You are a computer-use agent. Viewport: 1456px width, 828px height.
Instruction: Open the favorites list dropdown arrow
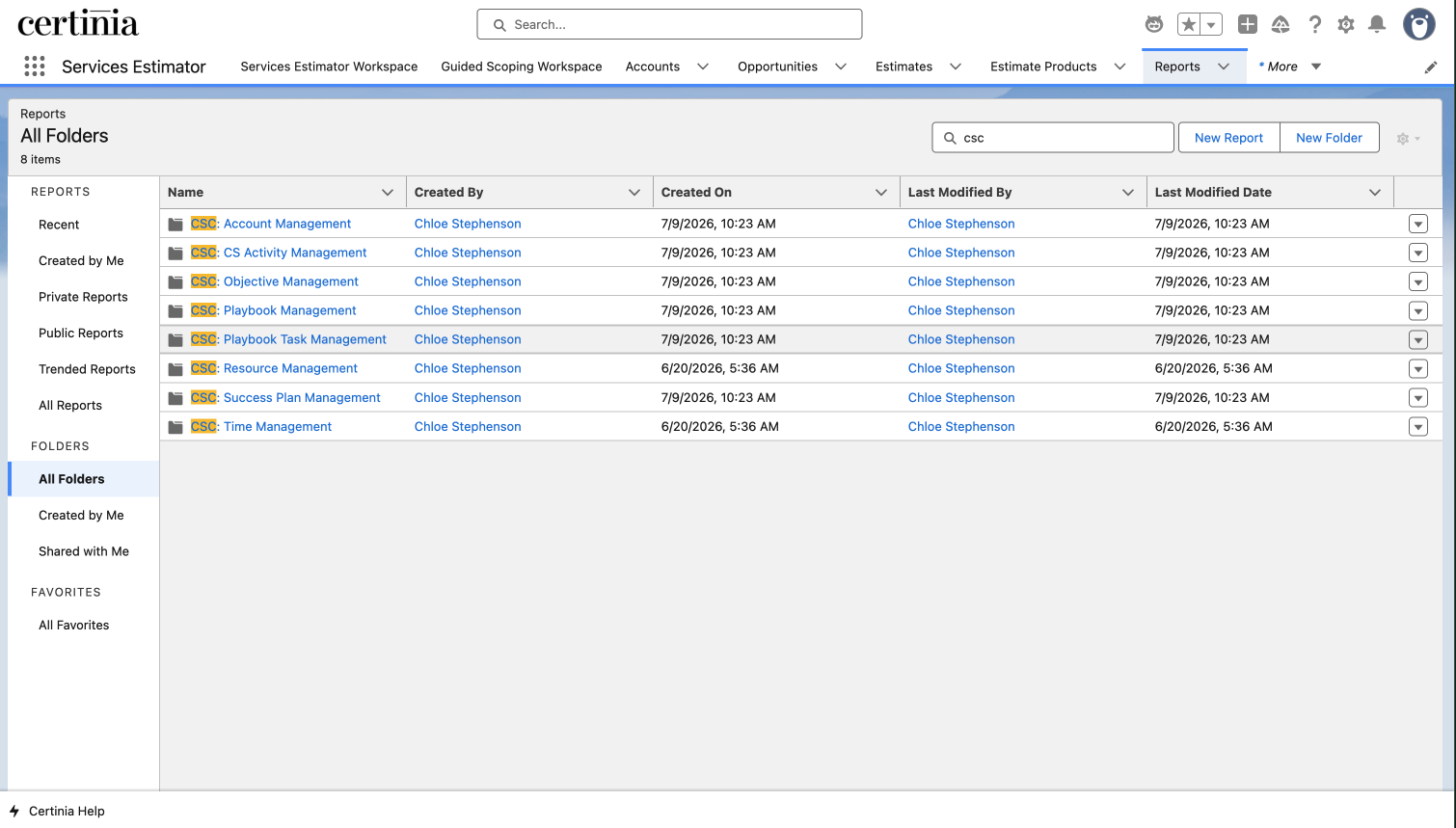tap(1212, 24)
